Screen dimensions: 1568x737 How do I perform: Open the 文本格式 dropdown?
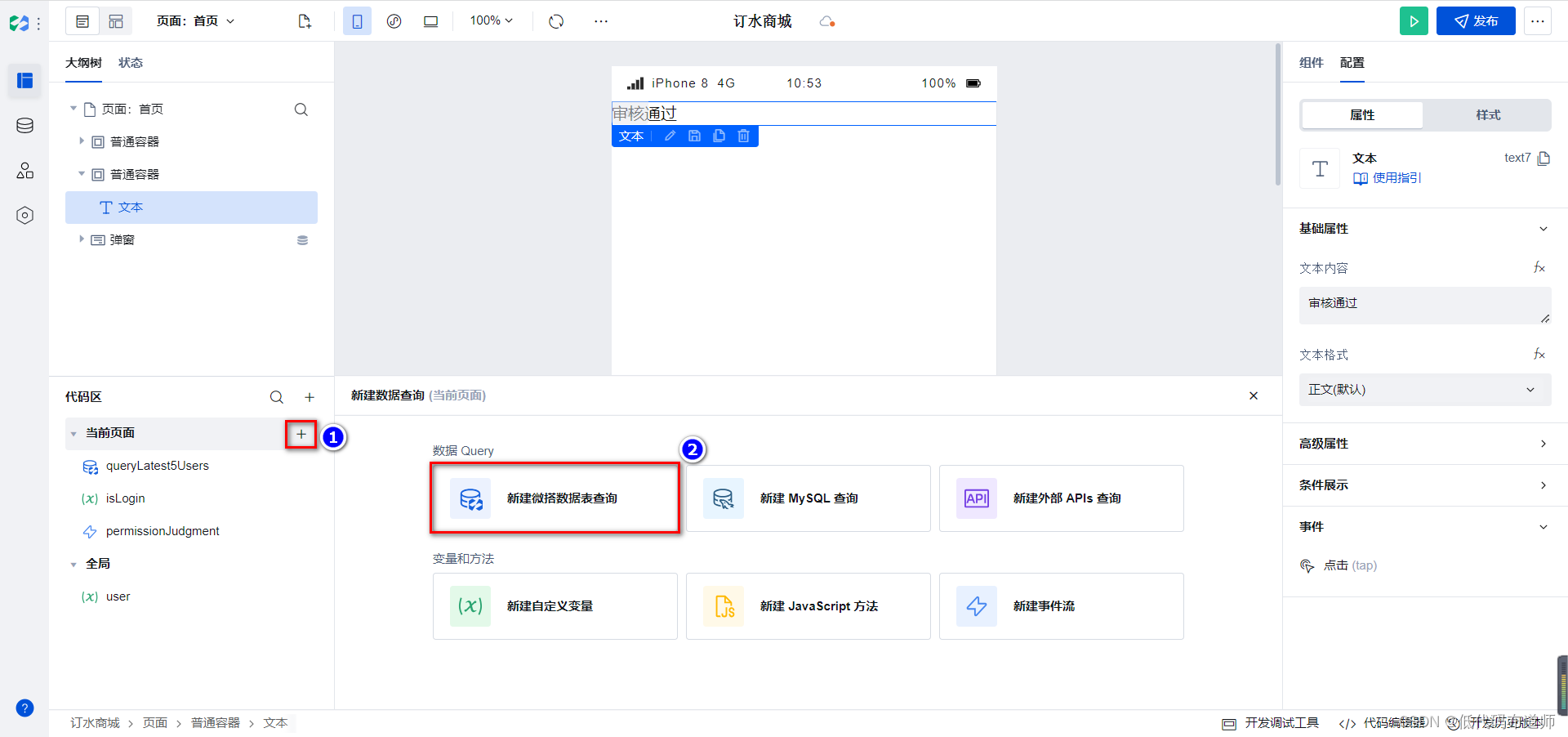tap(1425, 390)
